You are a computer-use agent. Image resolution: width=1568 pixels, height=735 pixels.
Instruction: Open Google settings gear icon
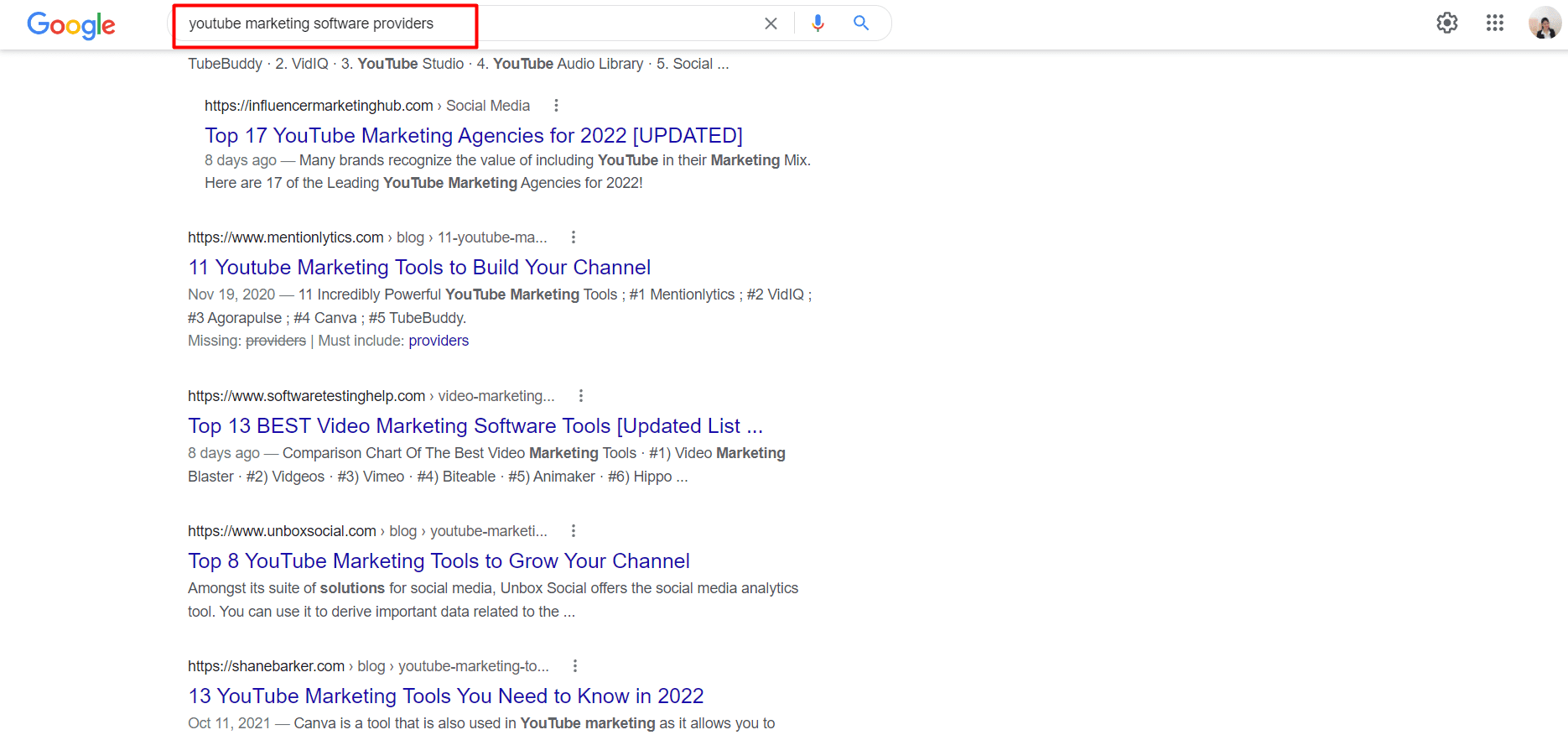click(x=1447, y=23)
